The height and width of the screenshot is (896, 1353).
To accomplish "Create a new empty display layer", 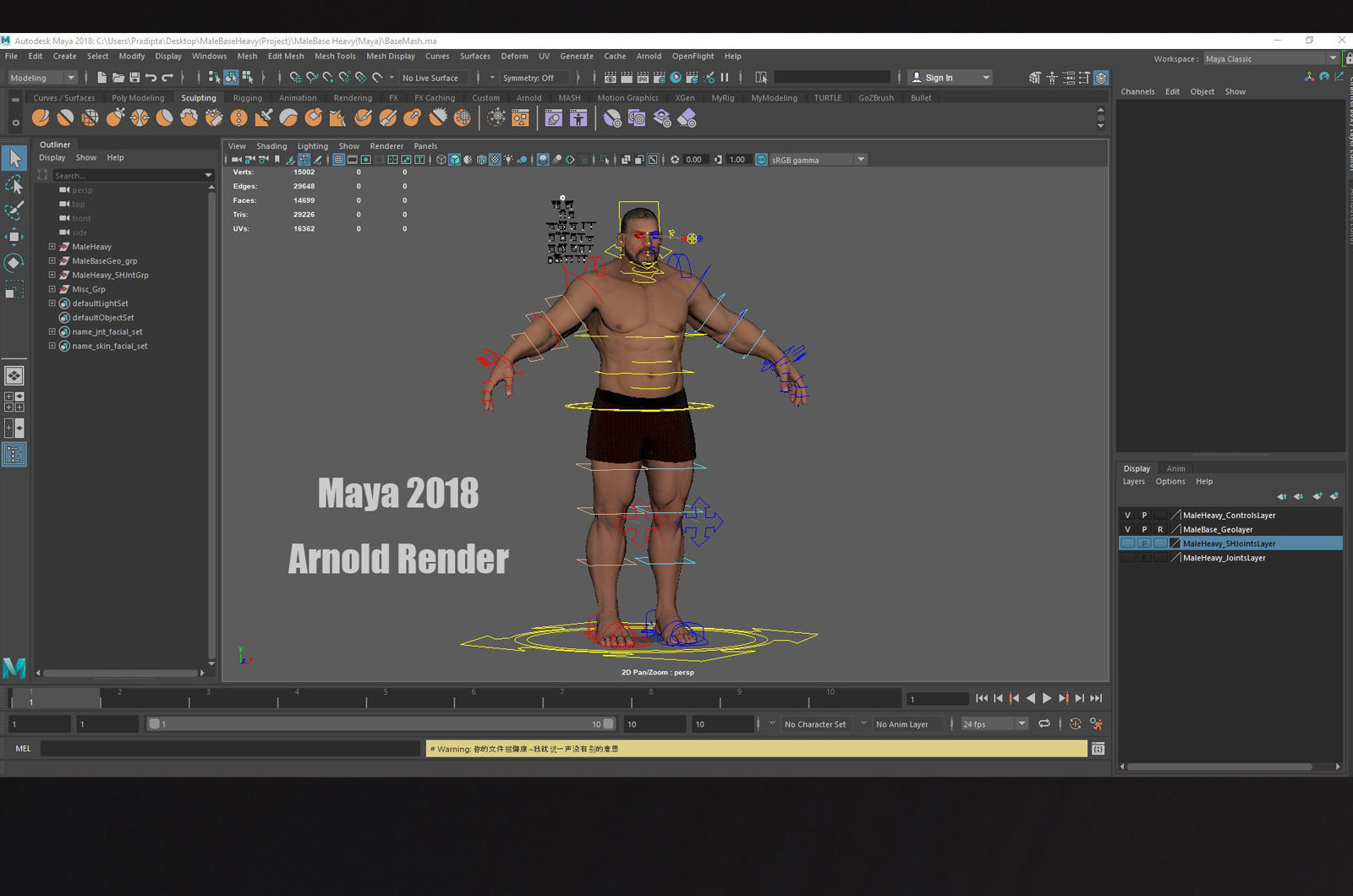I will [1317, 496].
